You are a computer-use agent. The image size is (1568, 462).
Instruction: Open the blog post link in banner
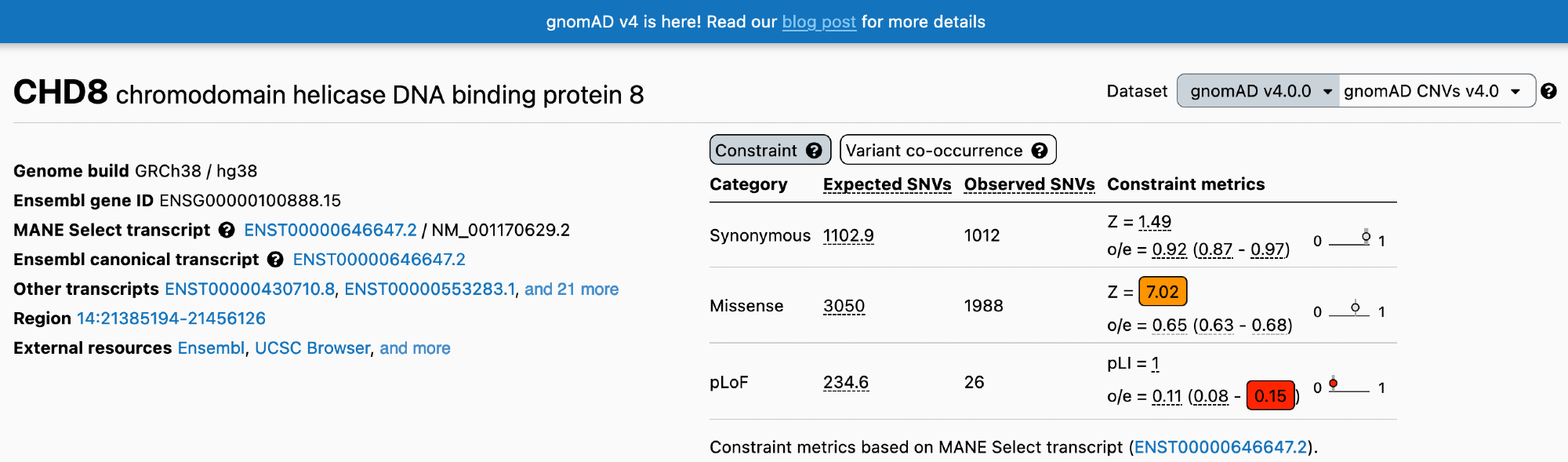coord(818,22)
